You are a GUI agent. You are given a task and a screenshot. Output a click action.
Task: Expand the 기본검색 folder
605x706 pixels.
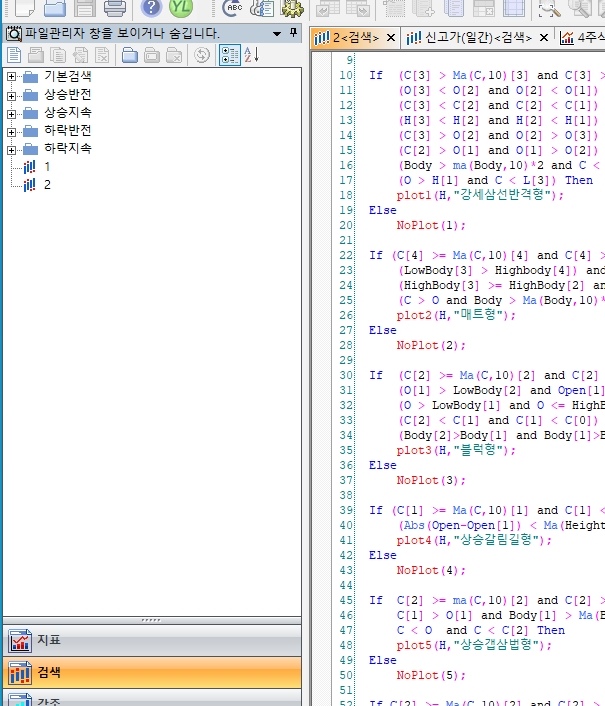12,77
